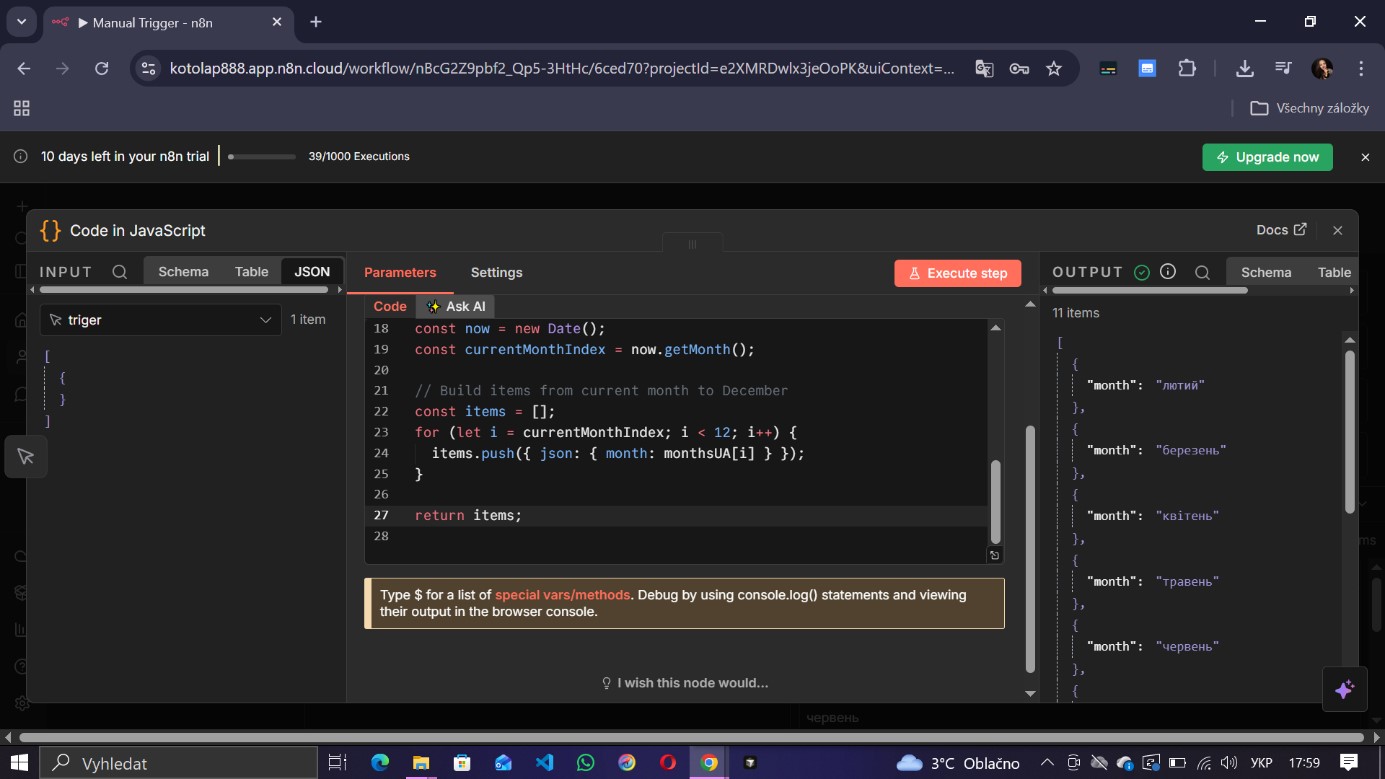The width and height of the screenshot is (1385, 779).
Task: Click the OUTPUT info circle icon
Action: 1168,272
